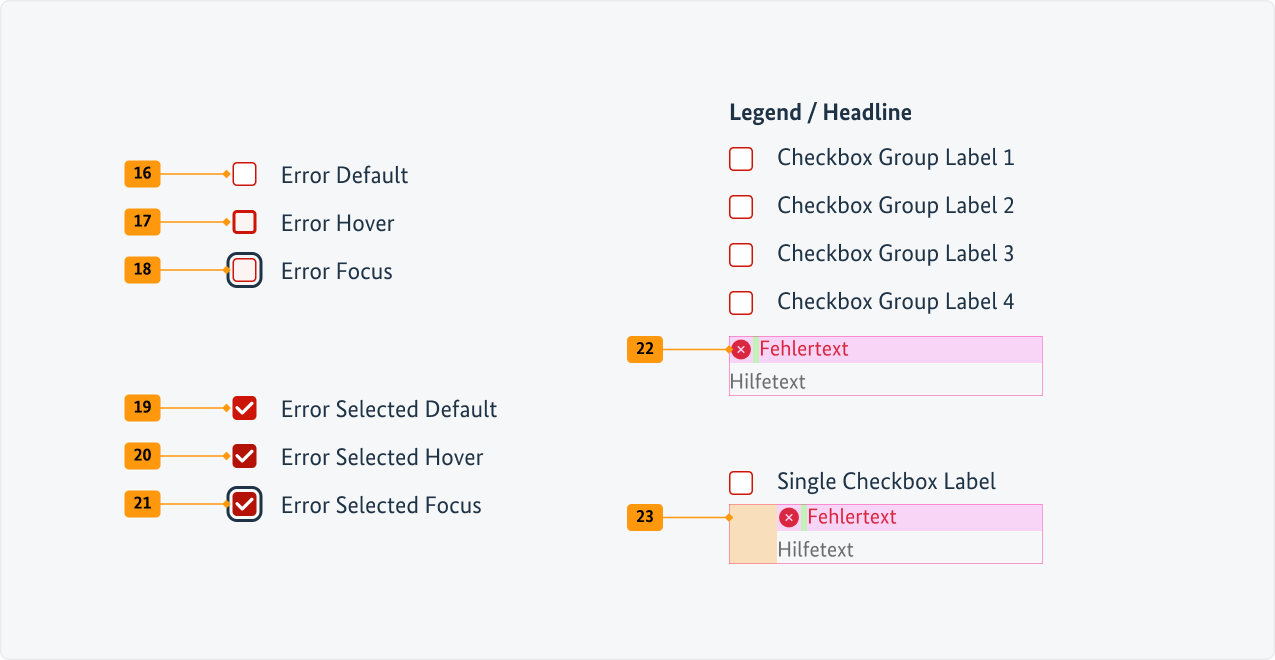Click the error icon in the single checkbox message
The width and height of the screenshot is (1275, 660).
coord(789,517)
